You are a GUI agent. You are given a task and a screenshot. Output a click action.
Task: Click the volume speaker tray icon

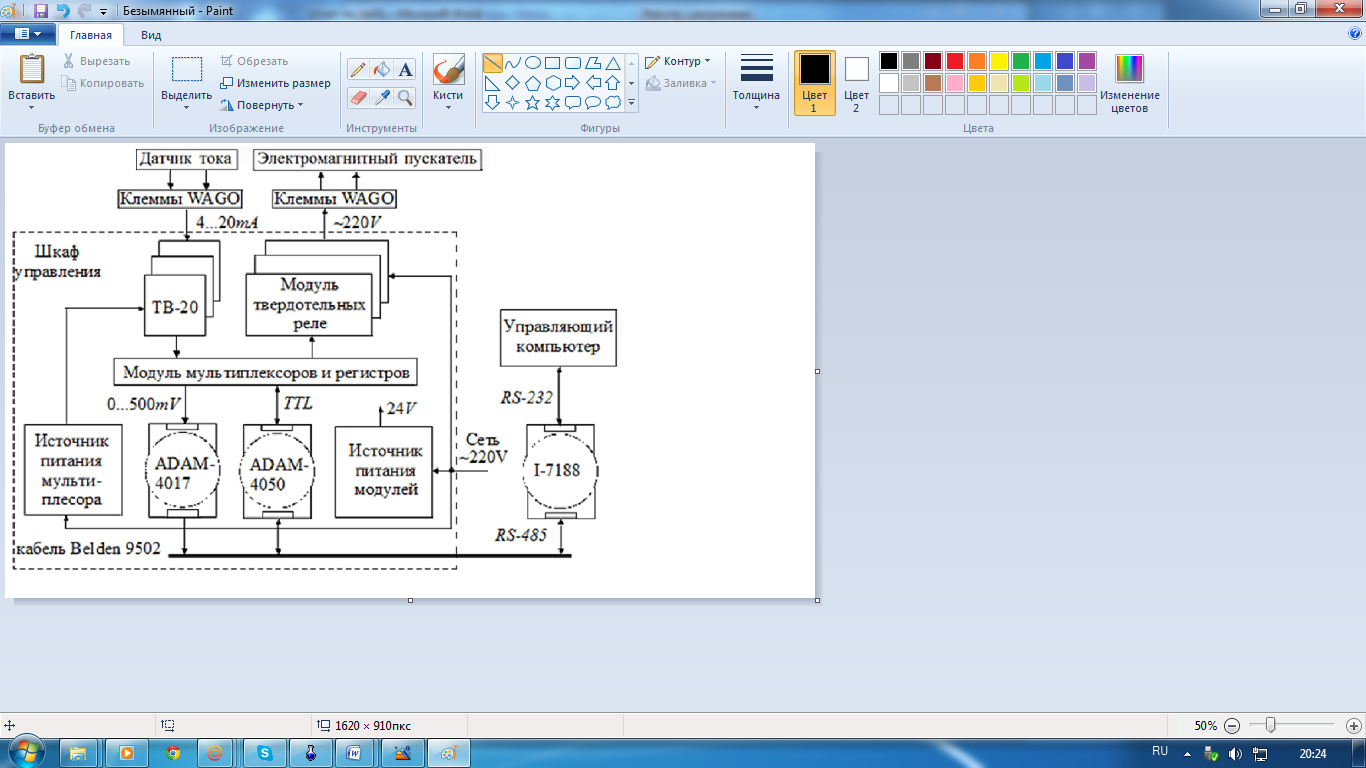[1235, 753]
